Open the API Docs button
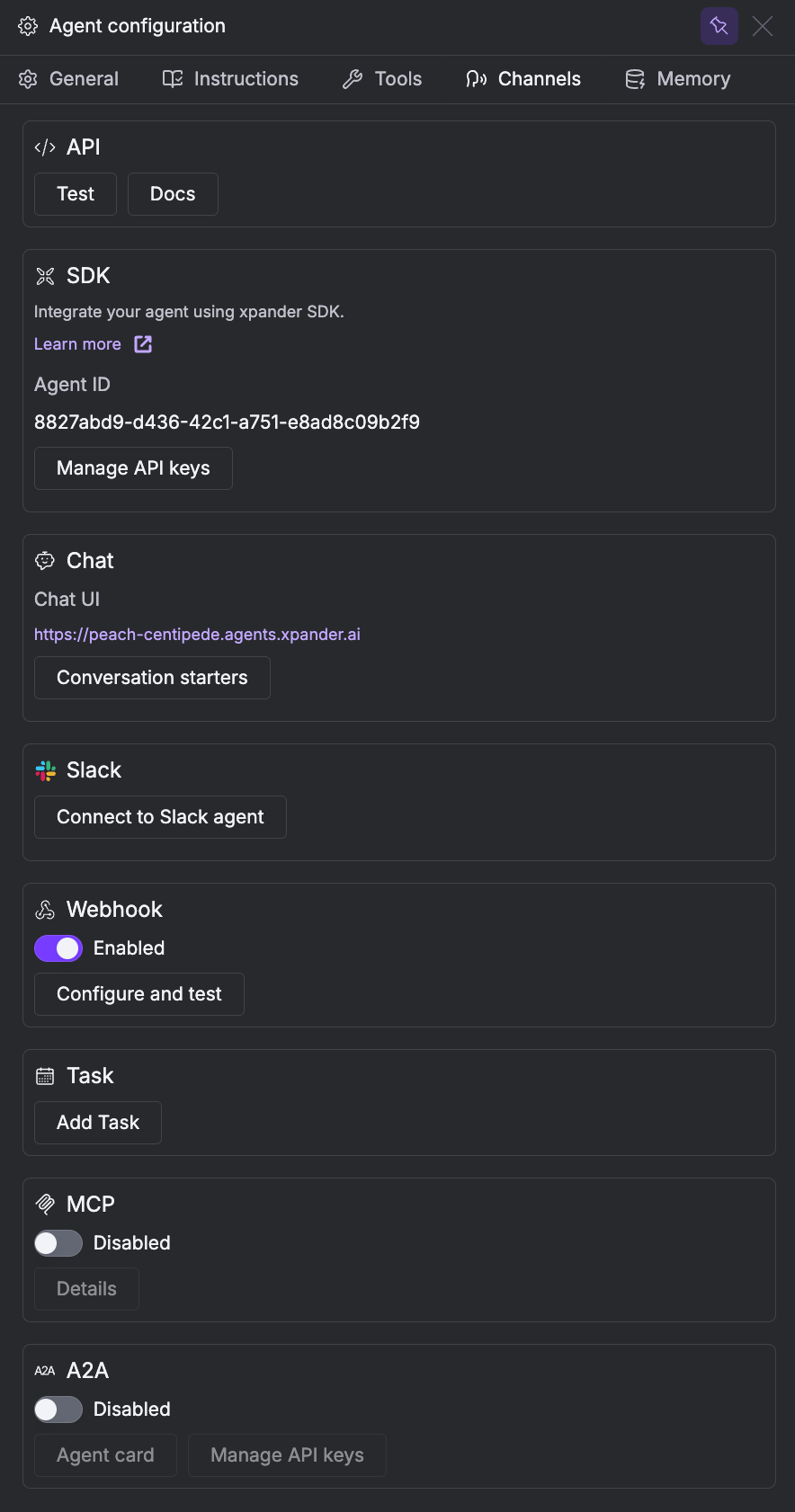 tap(172, 193)
